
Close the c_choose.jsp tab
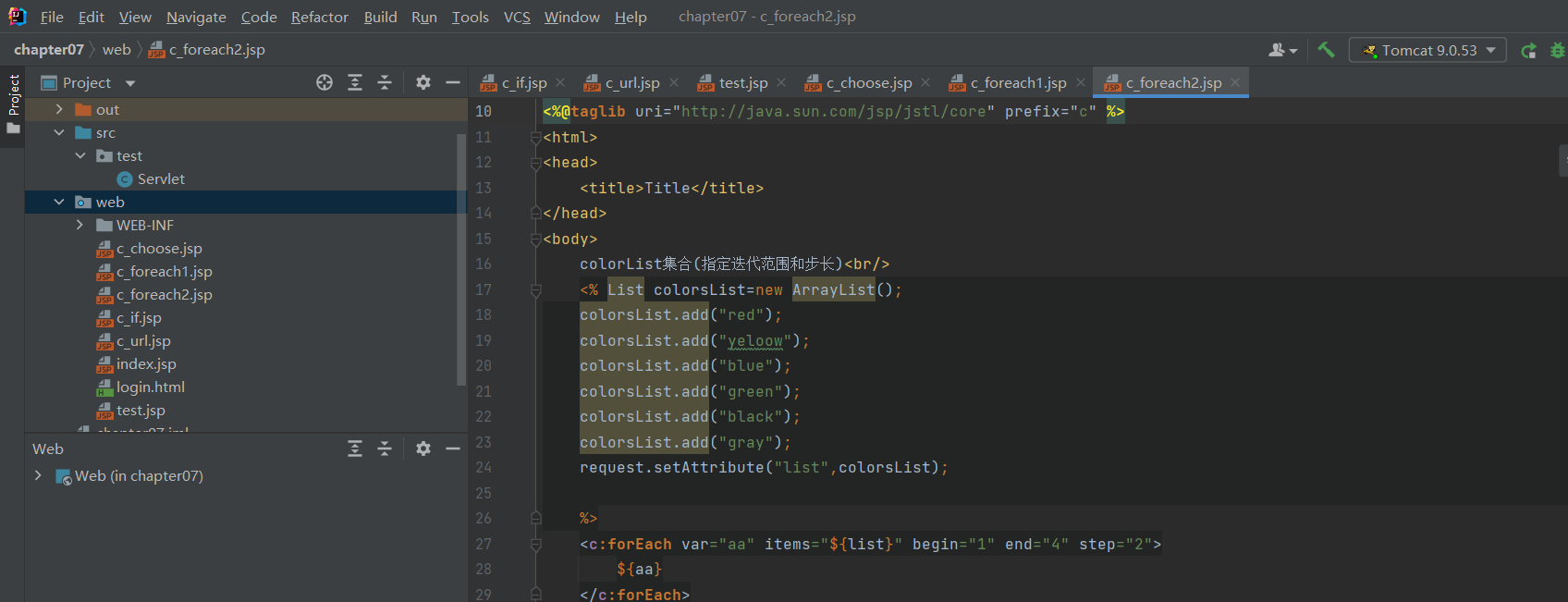pyautogui.click(x=925, y=82)
